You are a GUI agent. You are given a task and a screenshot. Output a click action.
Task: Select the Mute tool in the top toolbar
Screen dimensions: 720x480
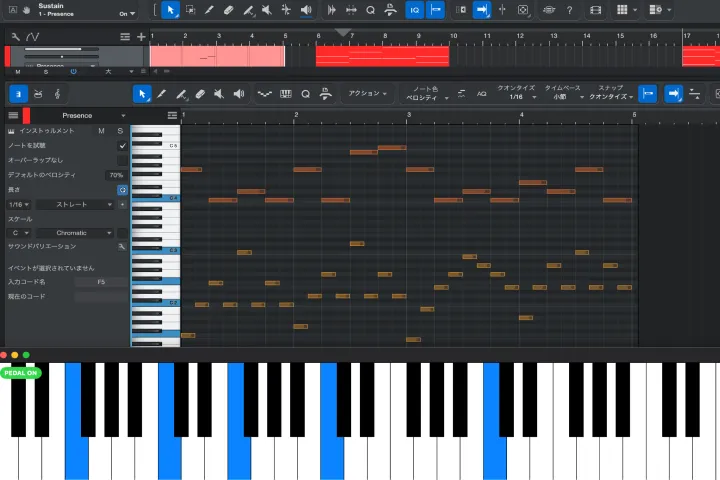point(267,10)
